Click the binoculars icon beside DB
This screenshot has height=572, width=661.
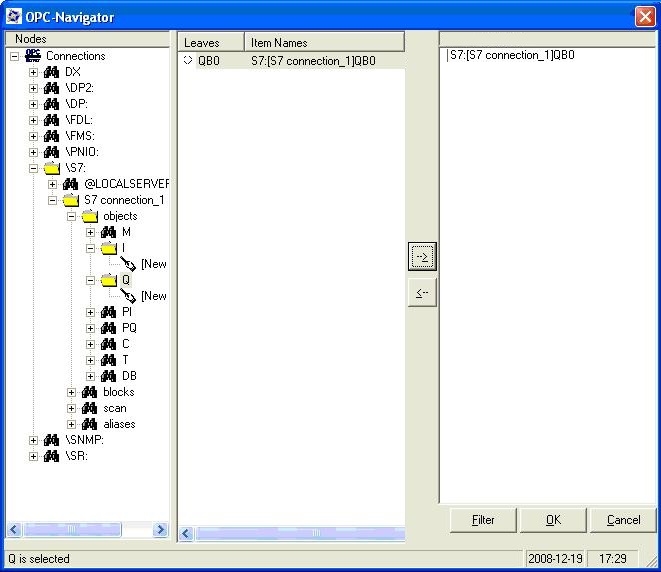108,376
